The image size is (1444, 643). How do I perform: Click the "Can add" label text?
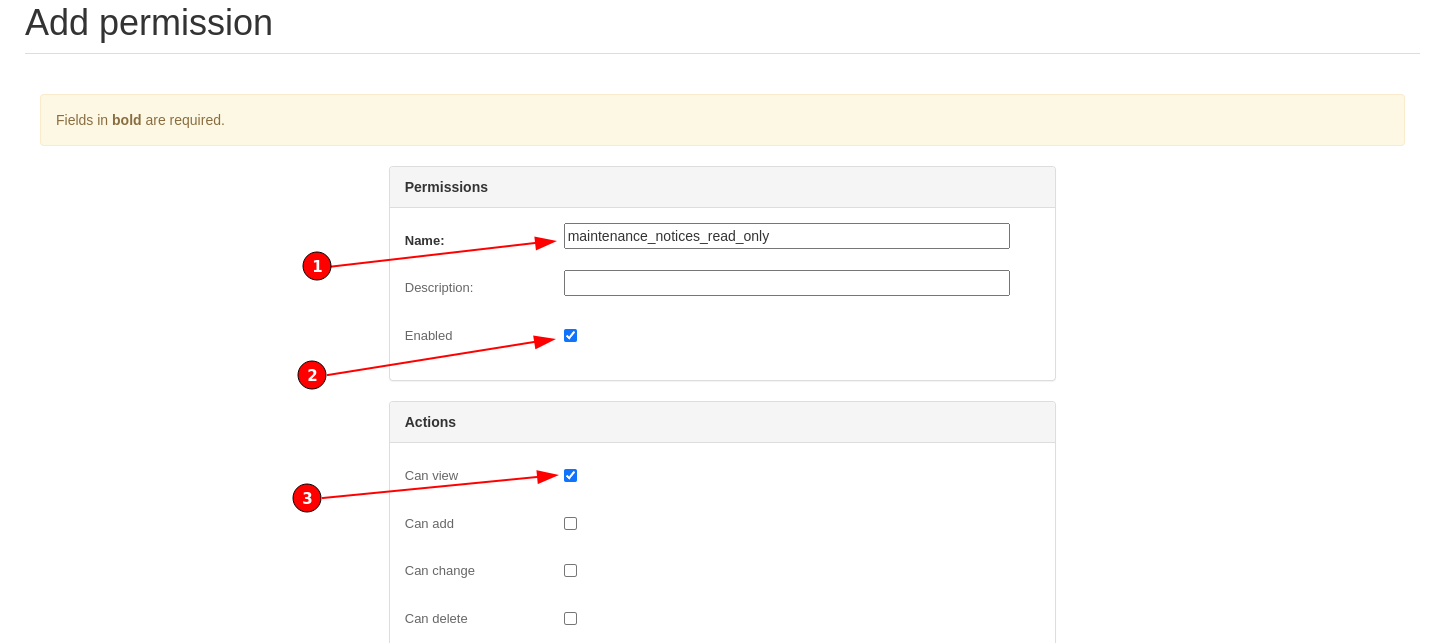coord(429,523)
